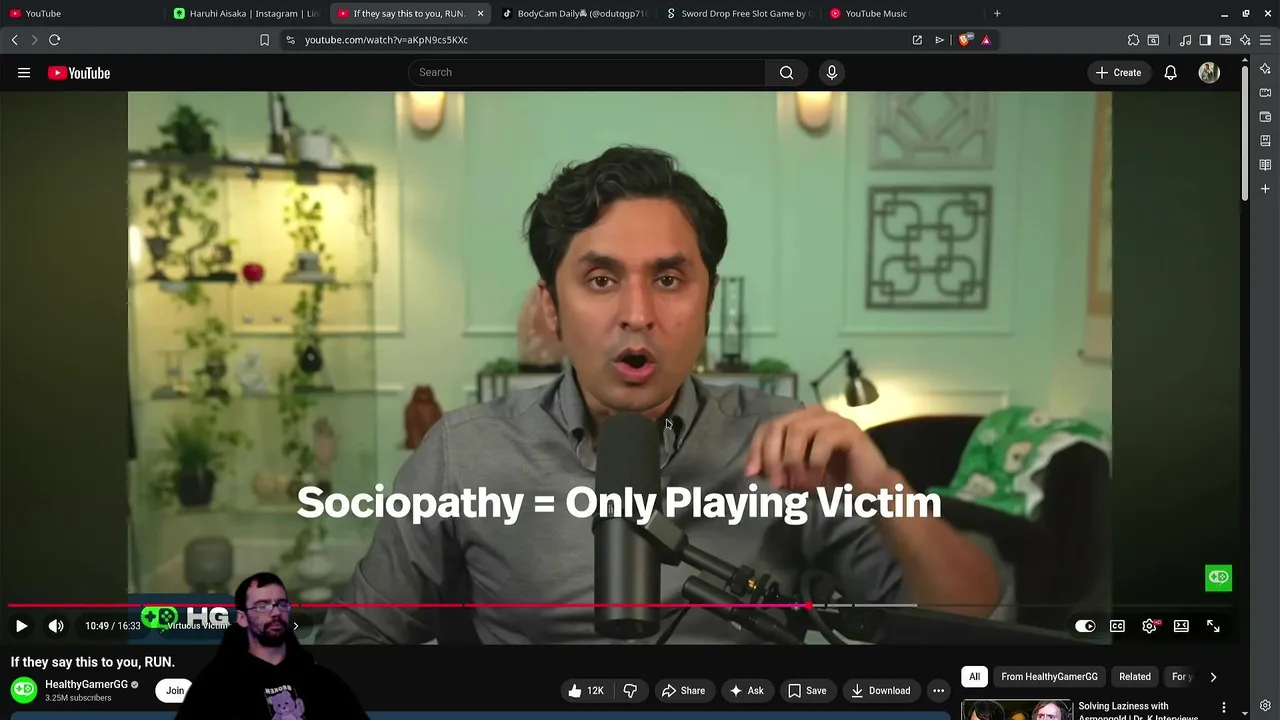Like the video (12K)
Screen dimensions: 1280x720
pos(586,691)
